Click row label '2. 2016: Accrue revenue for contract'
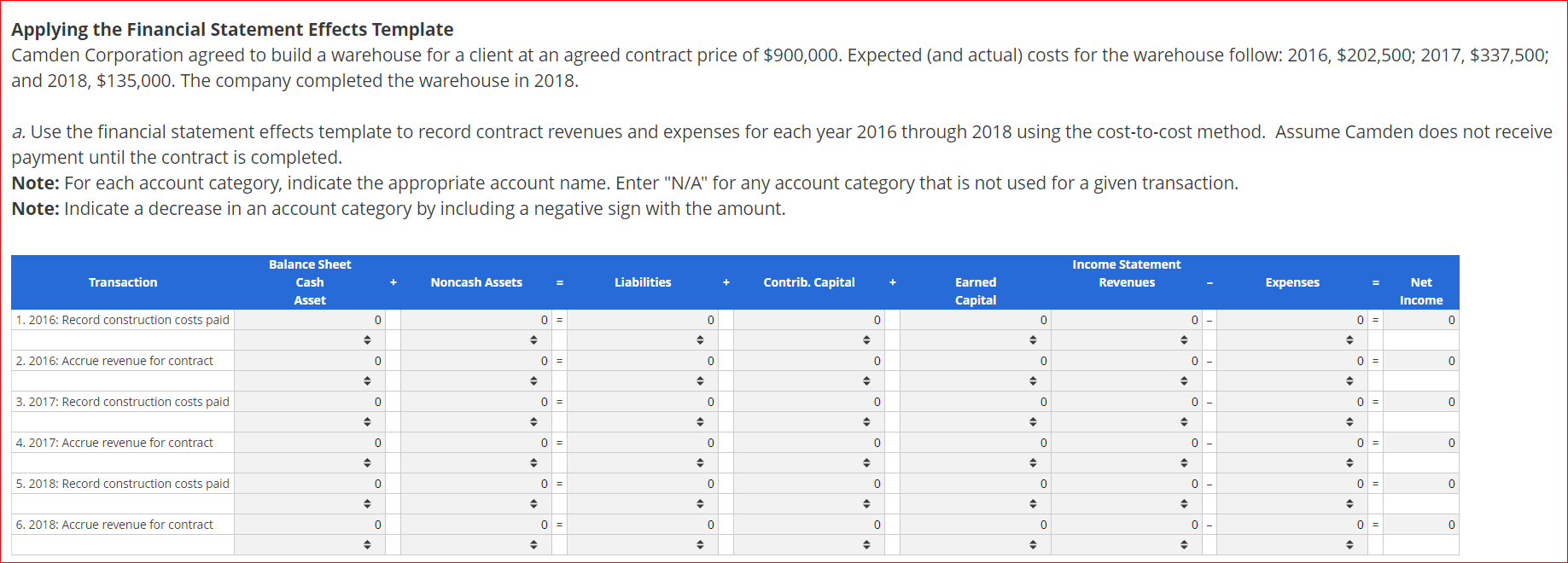Viewport: 1568px width, 563px height. [114, 361]
